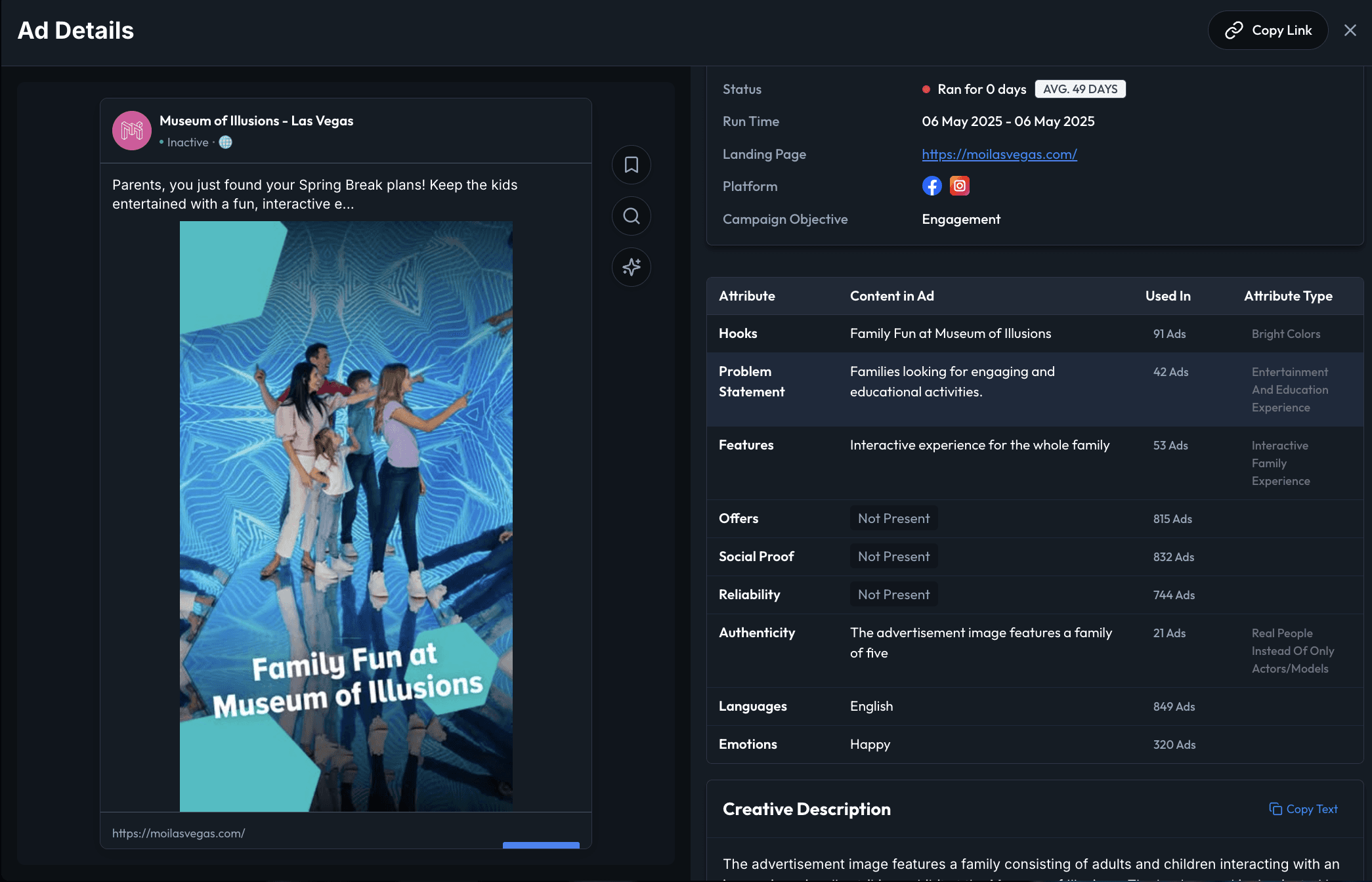Click the bookmark save icon
The width and height of the screenshot is (1372, 882).
631,165
